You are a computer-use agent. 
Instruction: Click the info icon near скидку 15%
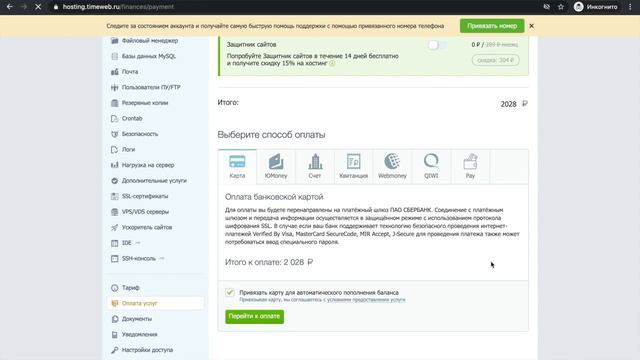332,63
